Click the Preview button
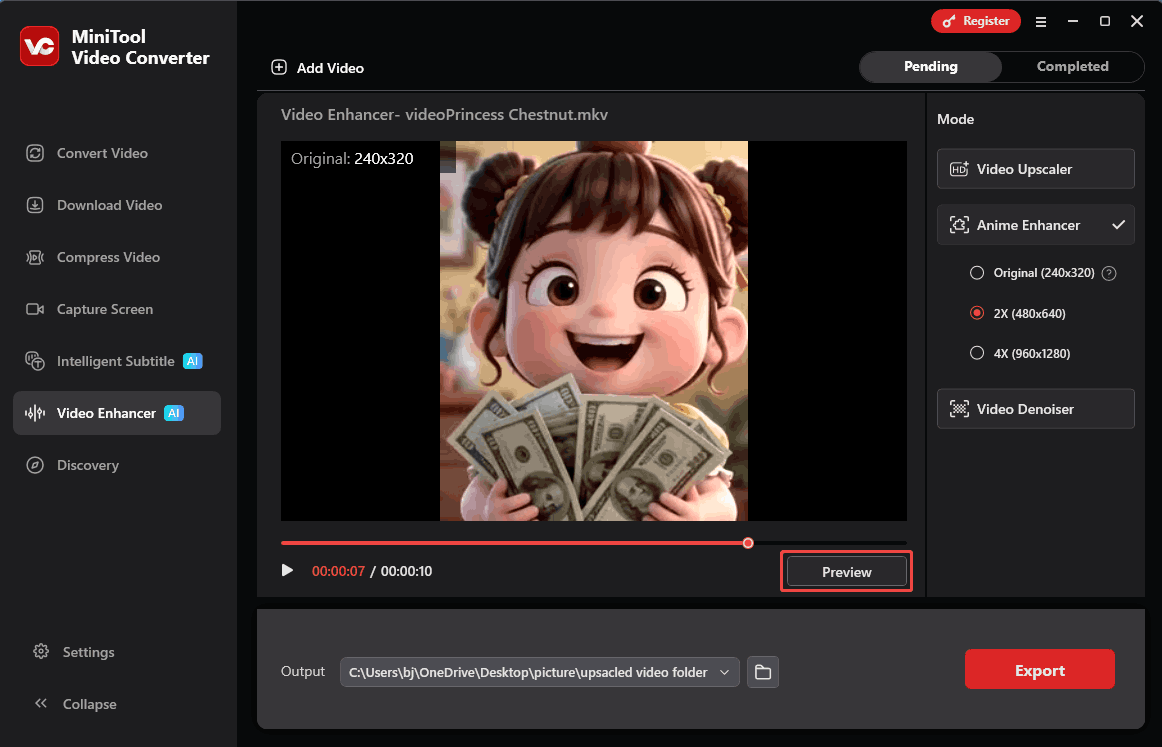 (846, 571)
